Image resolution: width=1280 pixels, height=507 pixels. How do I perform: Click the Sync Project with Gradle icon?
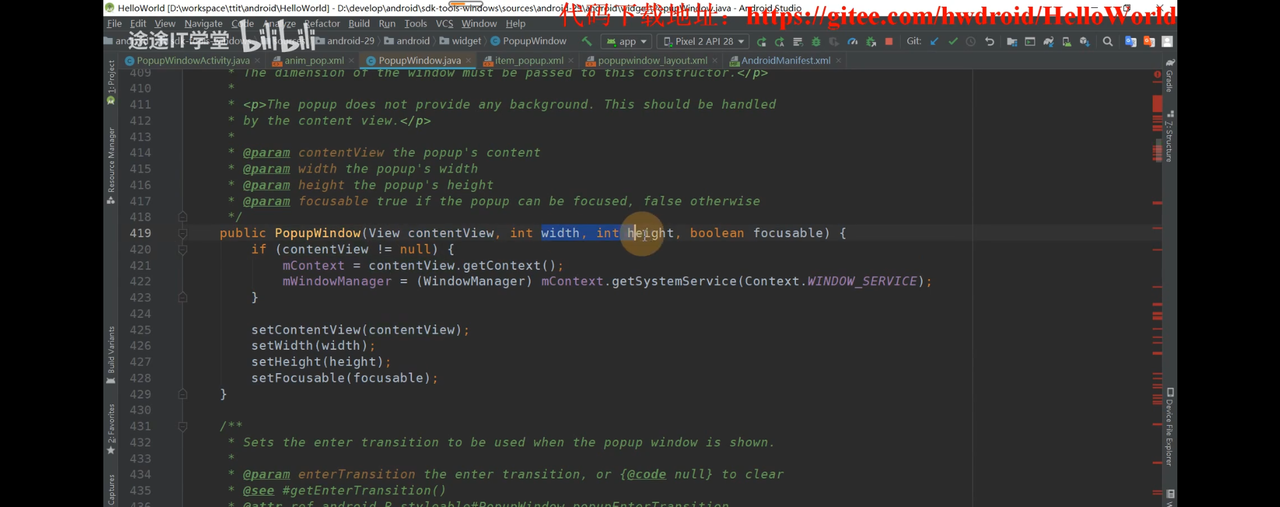[x=1049, y=42]
